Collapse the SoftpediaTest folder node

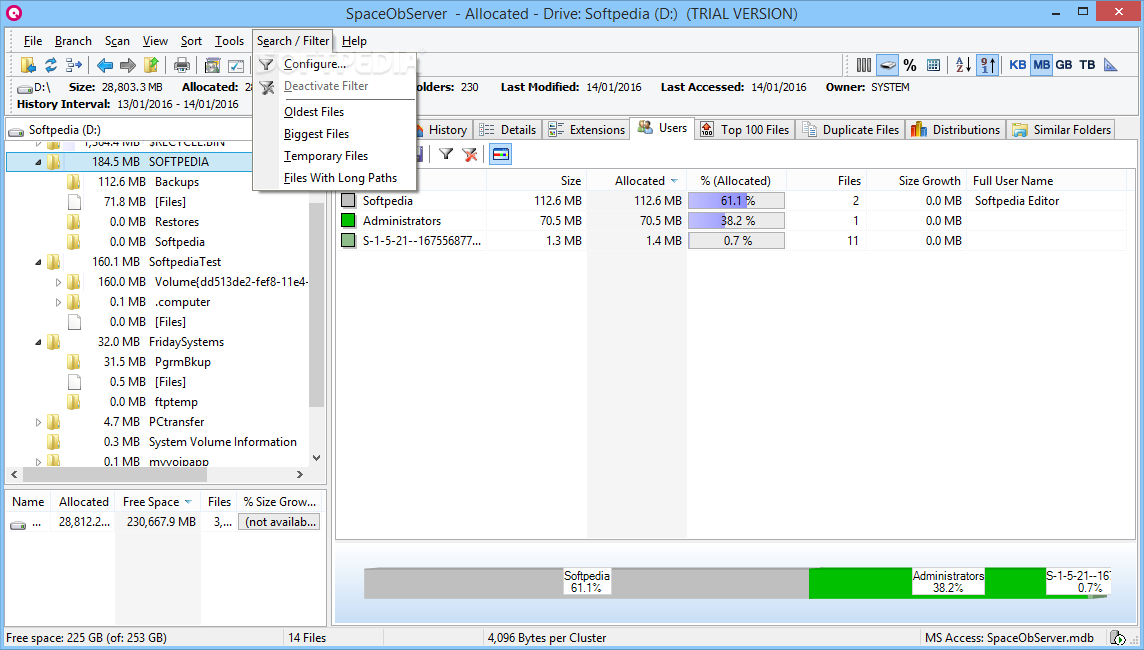pyautogui.click(x=39, y=262)
